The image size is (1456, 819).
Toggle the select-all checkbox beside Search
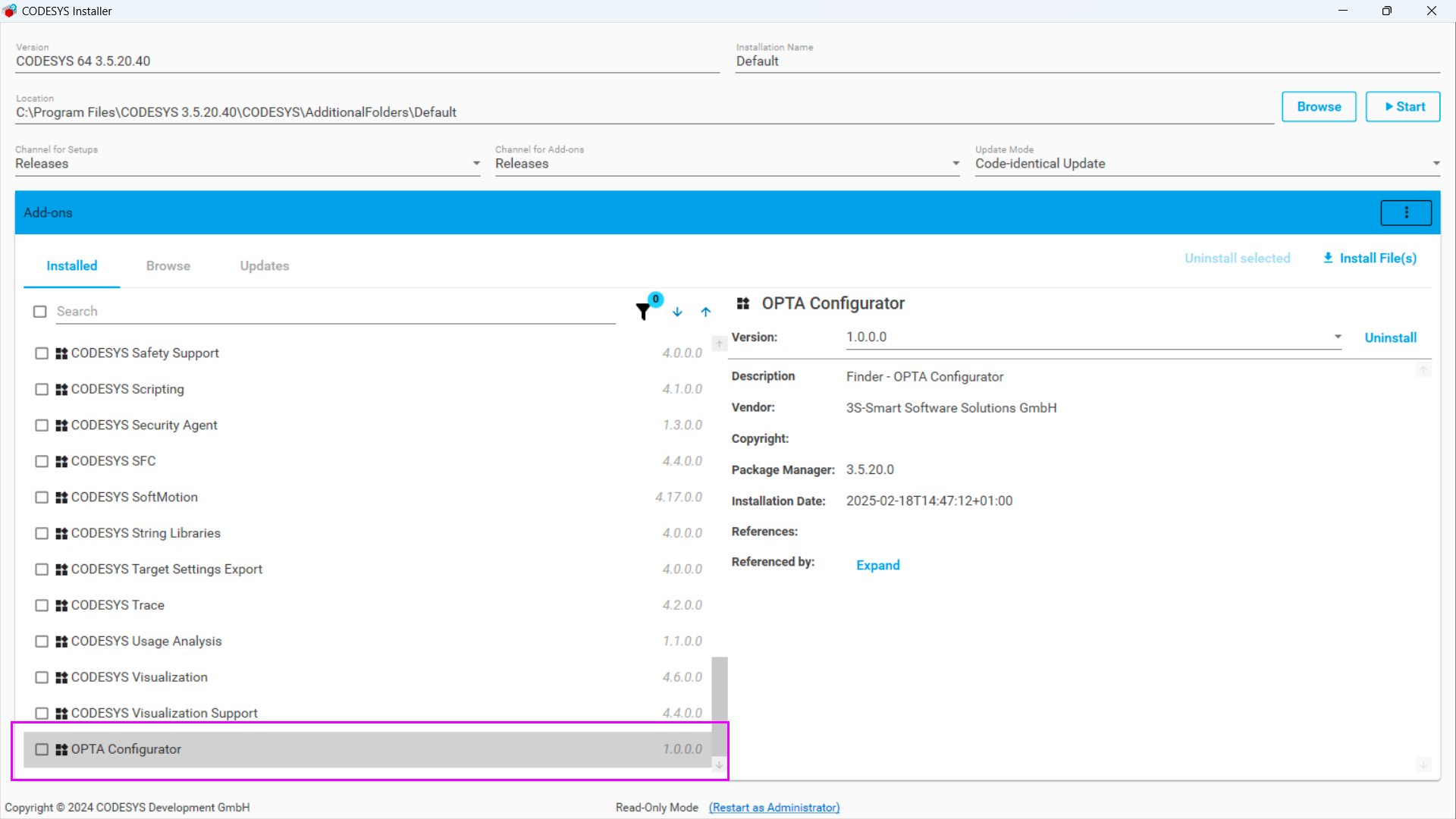40,312
